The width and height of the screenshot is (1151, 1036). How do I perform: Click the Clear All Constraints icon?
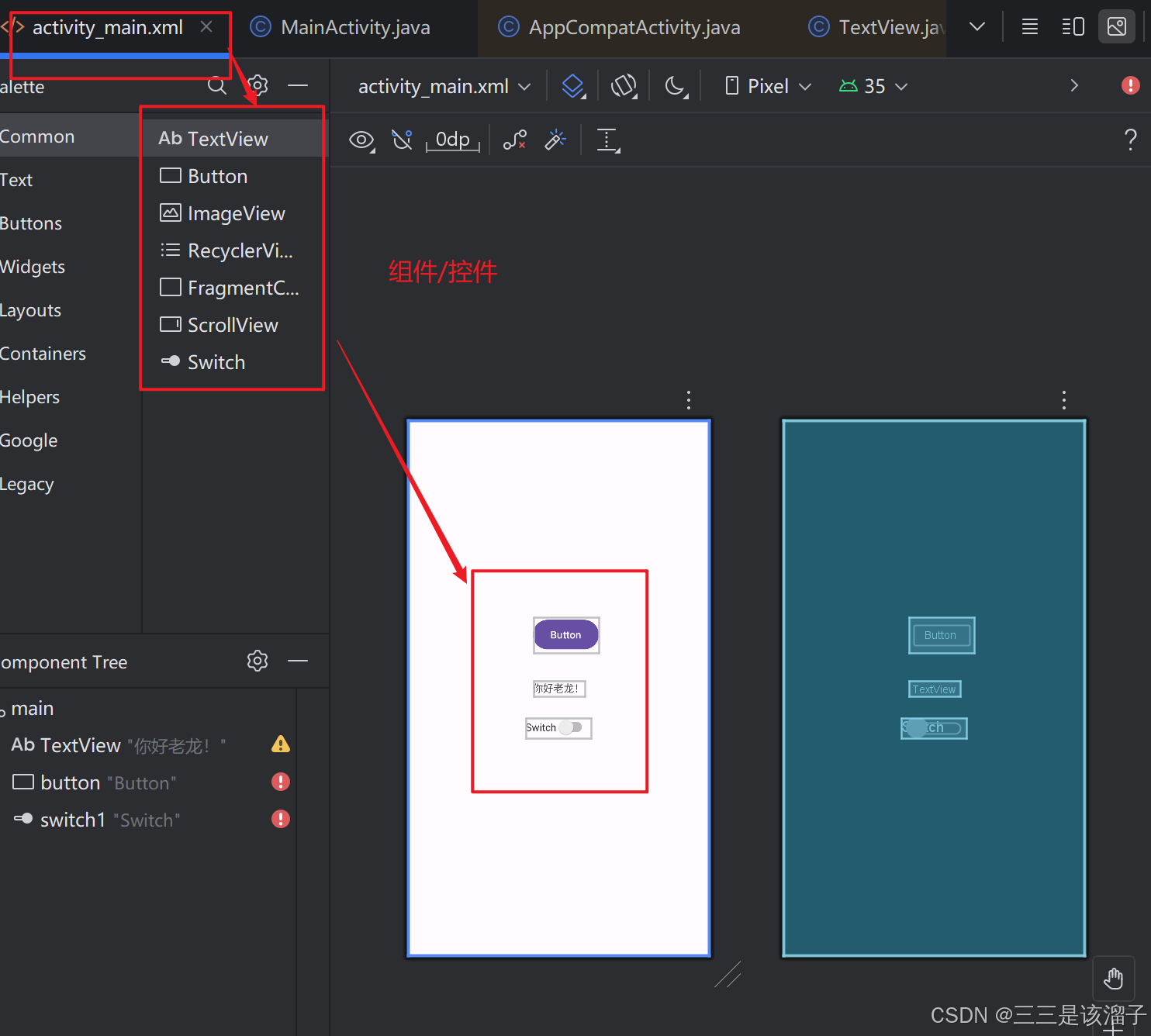click(515, 140)
